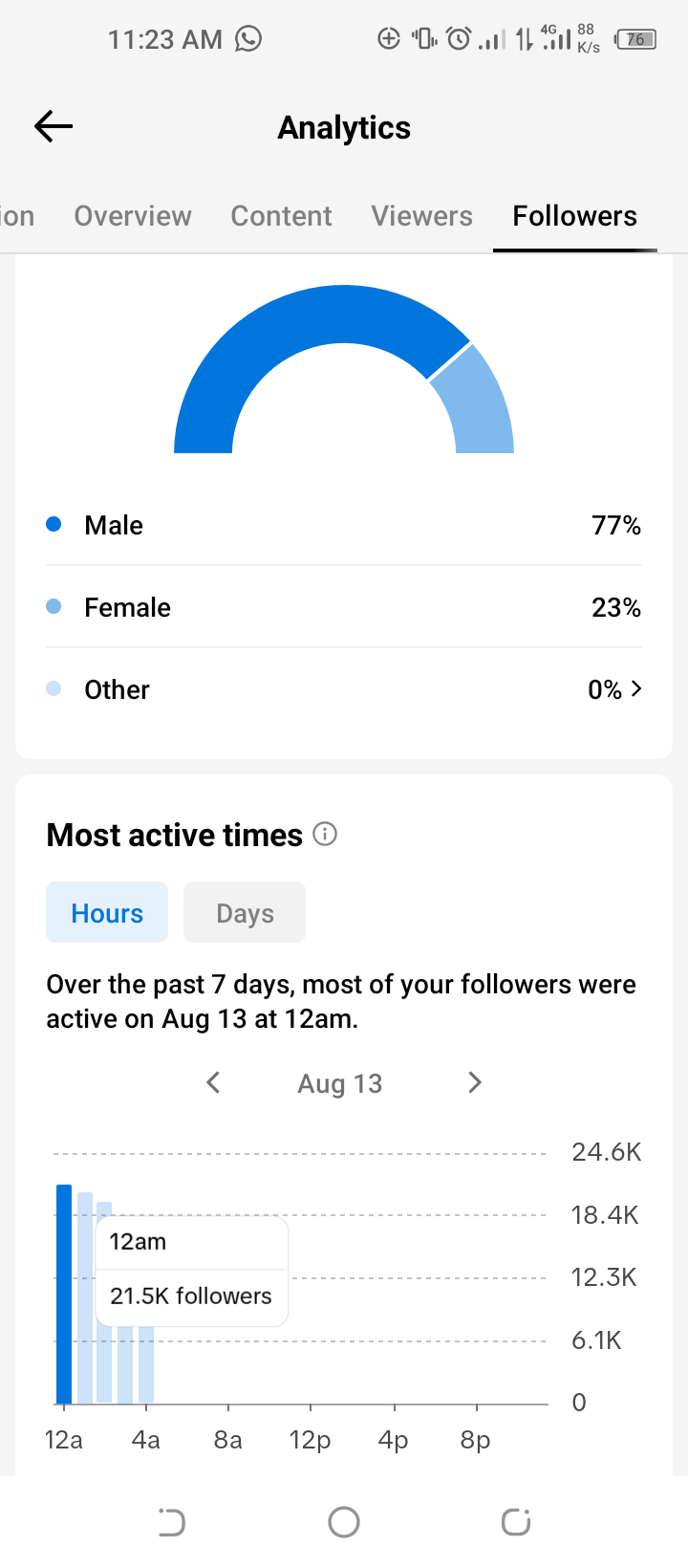Tap the dark blue 12am bar

(64, 1294)
